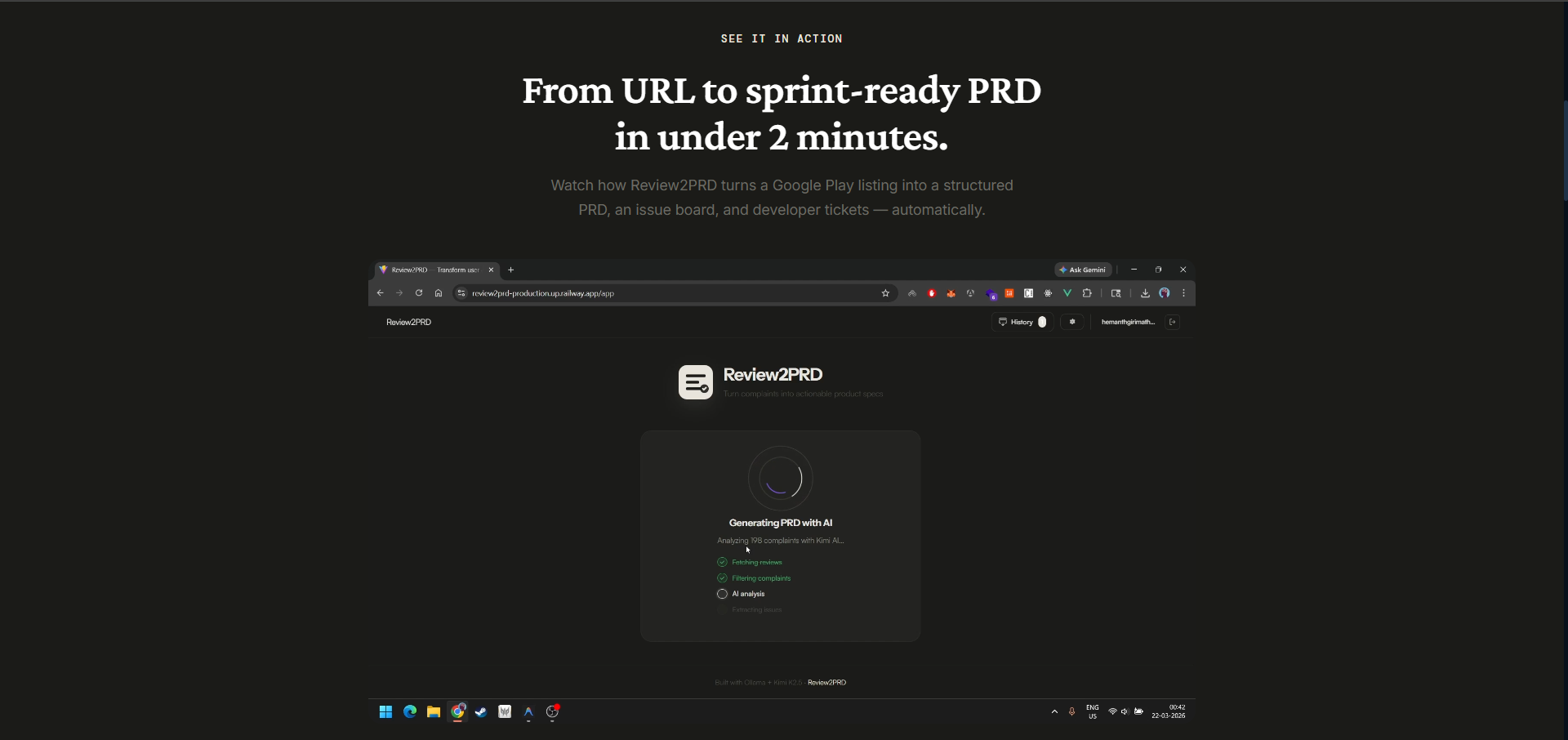This screenshot has width=1568, height=740.
Task: Open the ENG US language indicator
Action: click(1093, 711)
